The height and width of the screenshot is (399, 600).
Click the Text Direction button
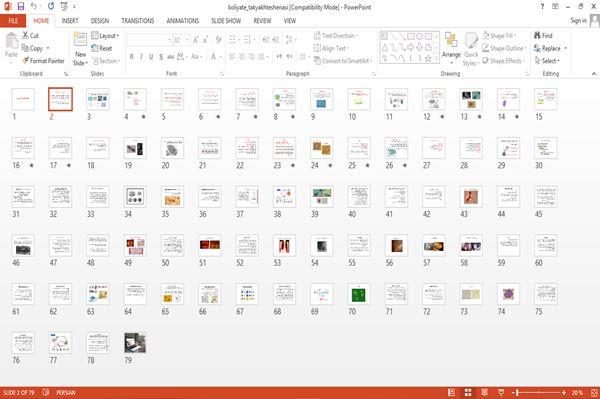click(336, 36)
